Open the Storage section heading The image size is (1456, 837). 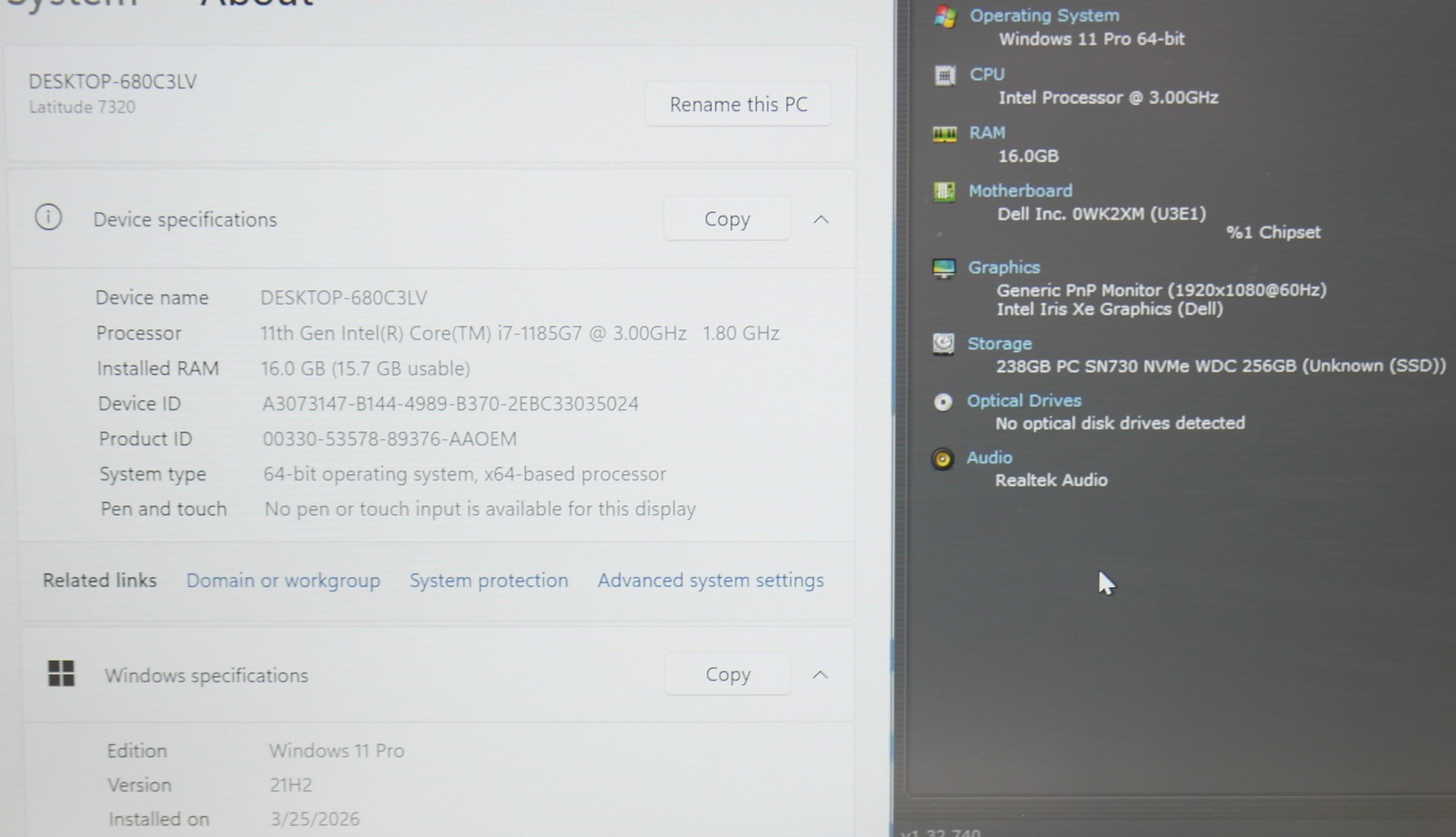(x=999, y=344)
